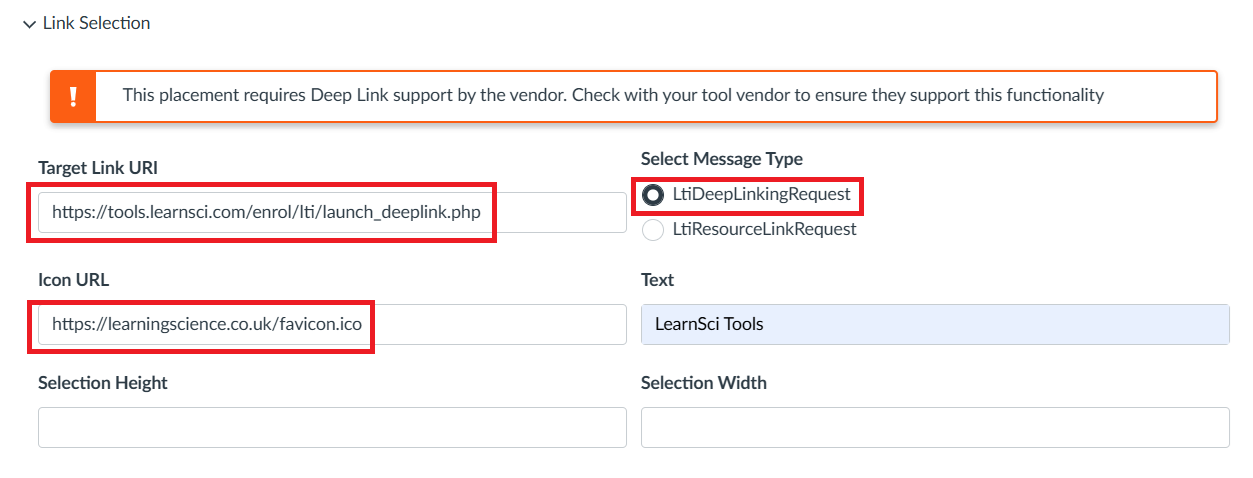Screen dimensions: 1253x478
Task: Click the LtiResourceLinkRequest option label text
Action: [x=764, y=230]
